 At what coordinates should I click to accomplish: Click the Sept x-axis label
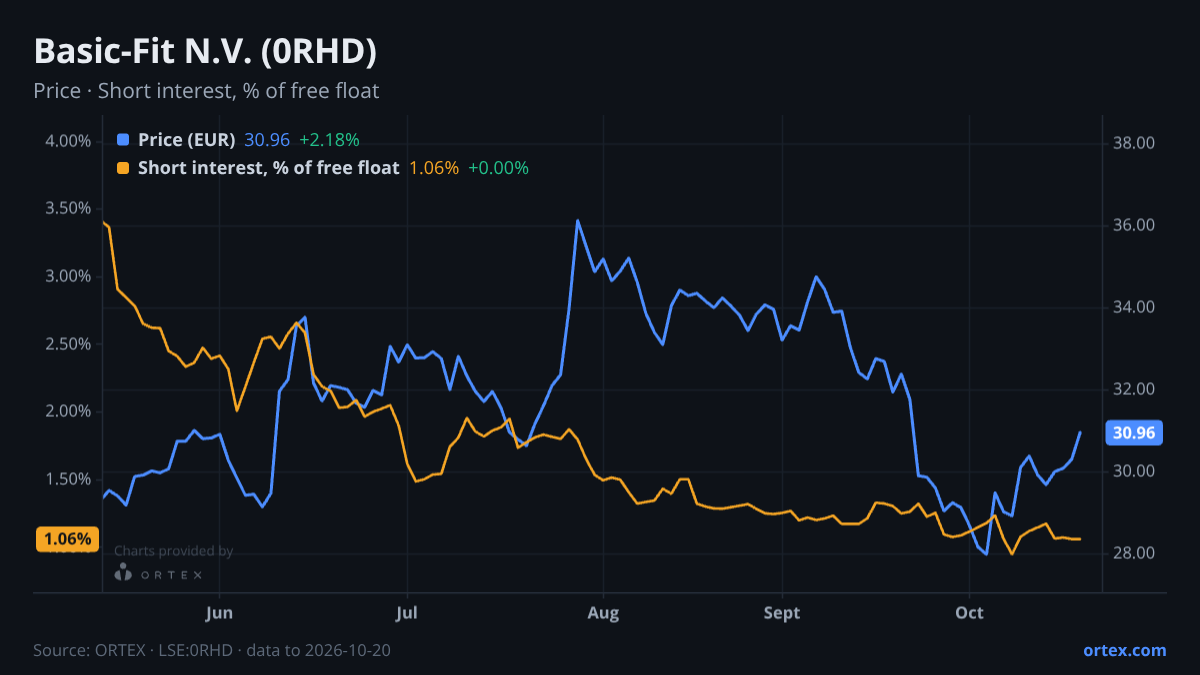[x=783, y=612]
